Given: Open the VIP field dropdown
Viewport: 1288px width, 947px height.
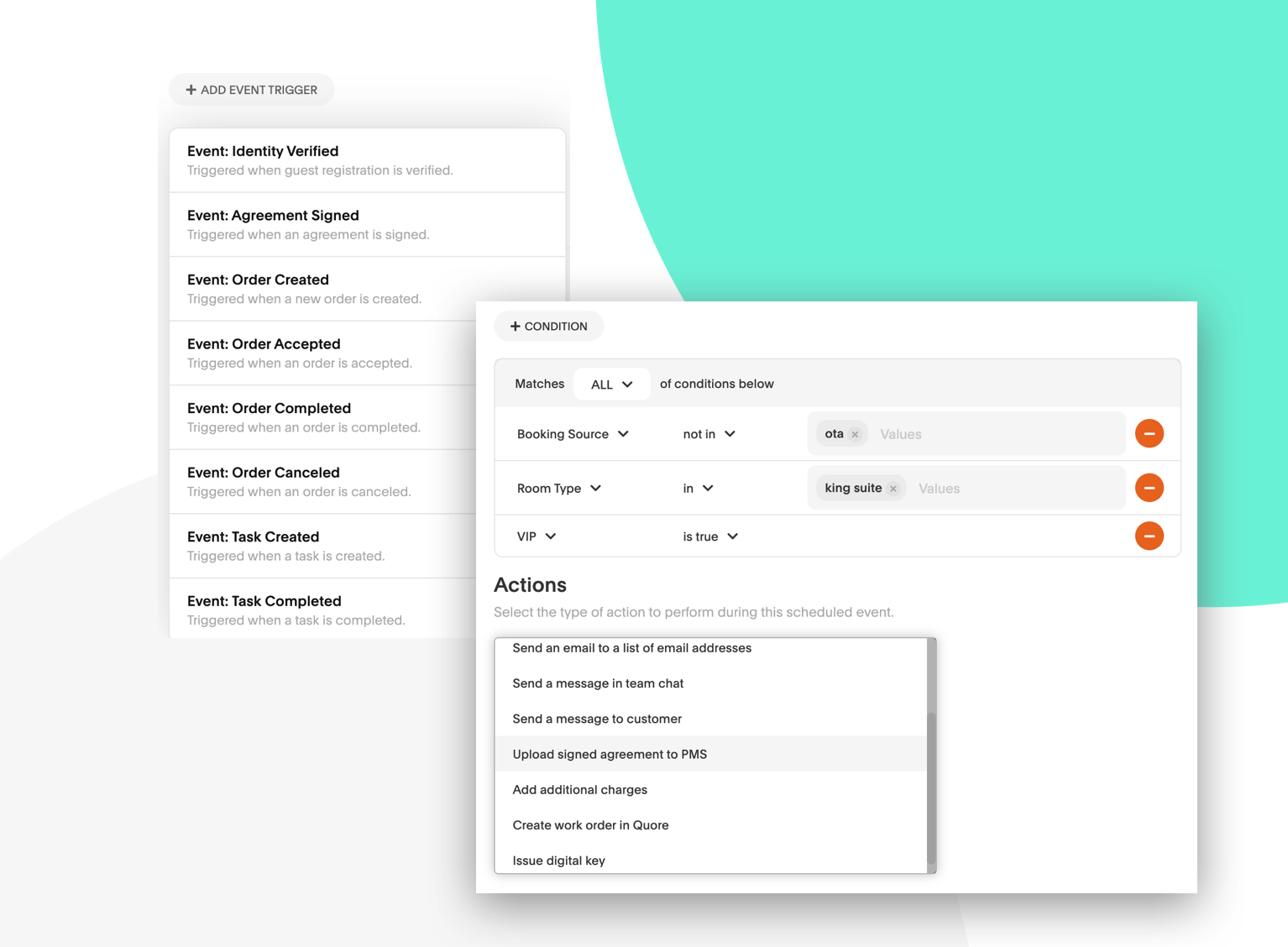Looking at the screenshot, I should pos(537,536).
